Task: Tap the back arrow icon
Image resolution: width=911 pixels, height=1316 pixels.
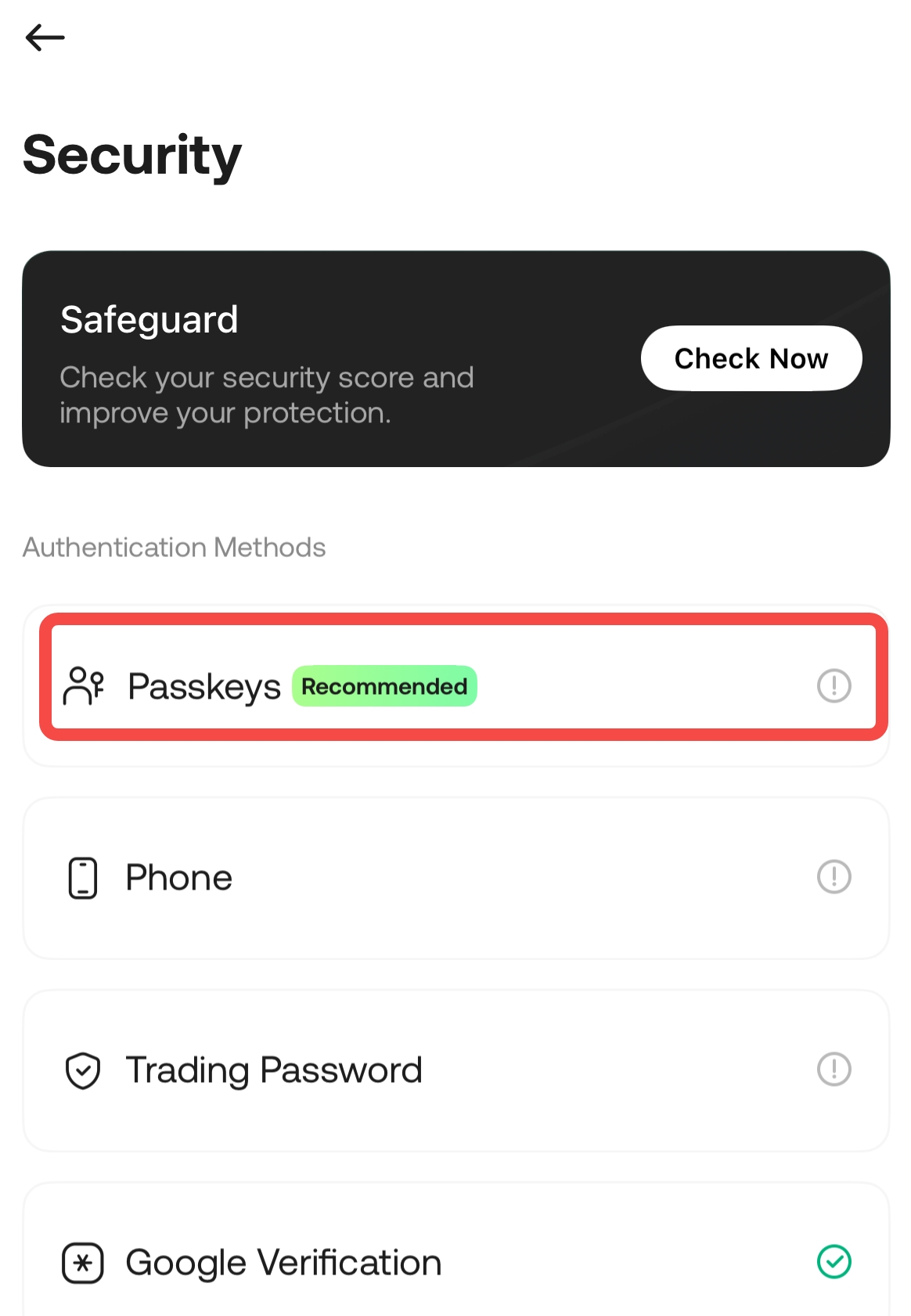Action: 45,38
